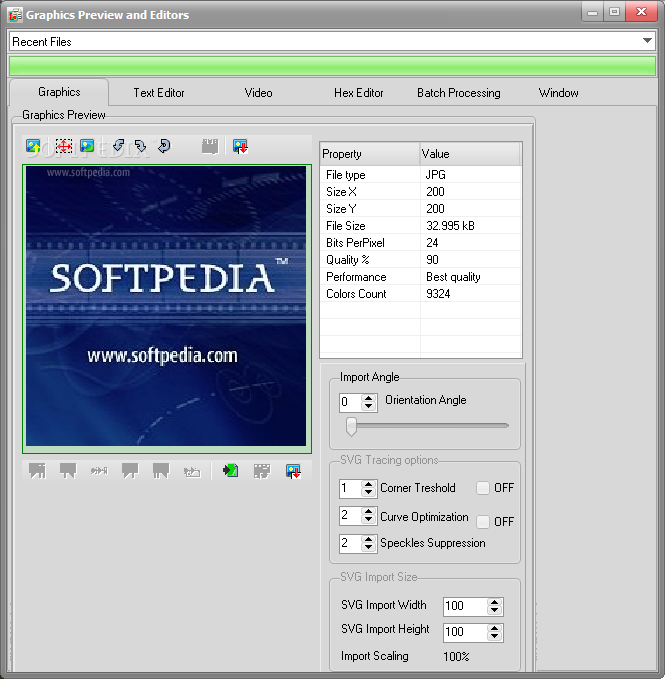Click the Orientation Angle slider handle

[x=352, y=427]
